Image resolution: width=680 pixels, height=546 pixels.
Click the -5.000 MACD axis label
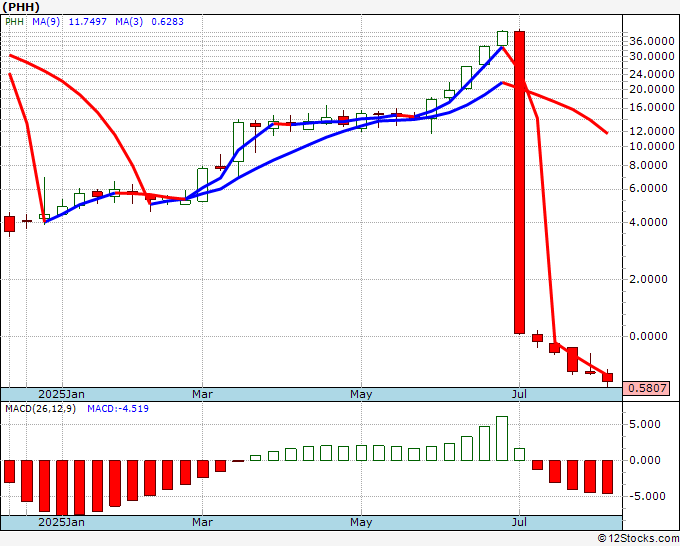click(x=645, y=496)
